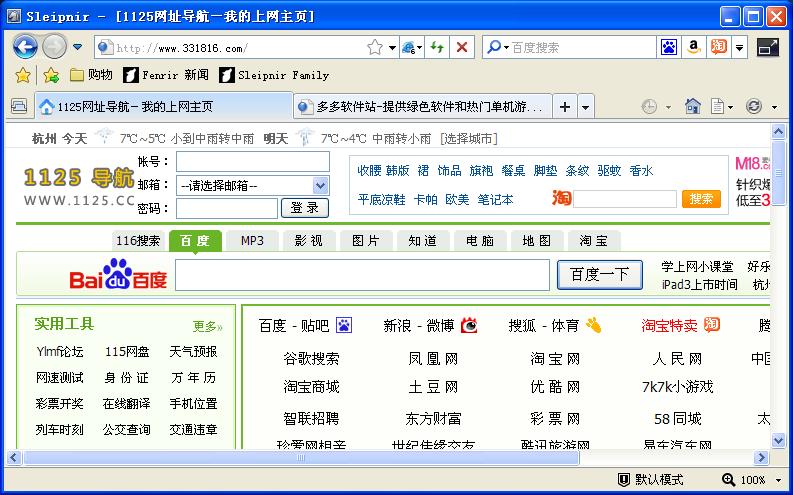Open navigation history dropdown beside Forward
This screenshot has width=793, height=495.
point(77,47)
